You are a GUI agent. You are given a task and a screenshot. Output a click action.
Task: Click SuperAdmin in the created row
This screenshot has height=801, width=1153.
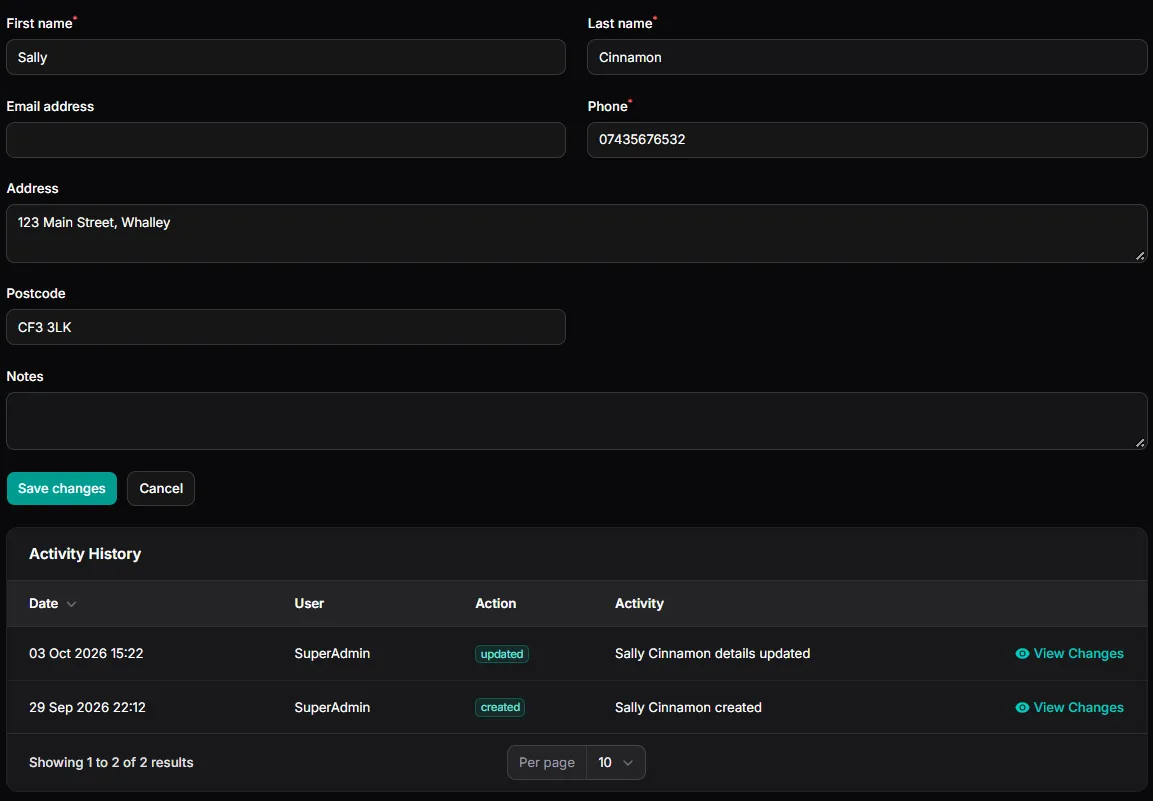pos(332,707)
